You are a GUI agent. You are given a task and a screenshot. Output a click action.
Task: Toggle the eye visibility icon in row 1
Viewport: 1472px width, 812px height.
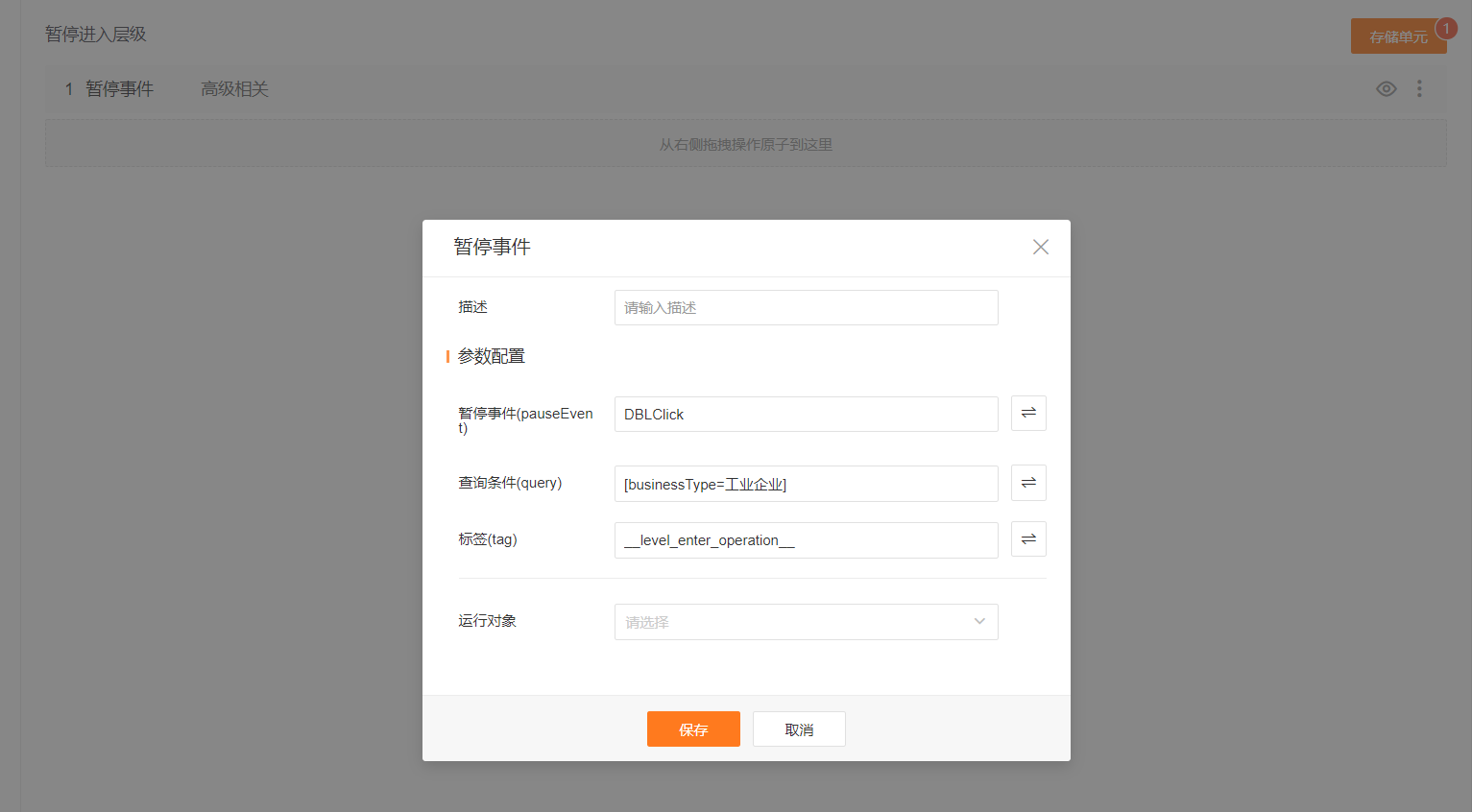[x=1386, y=88]
